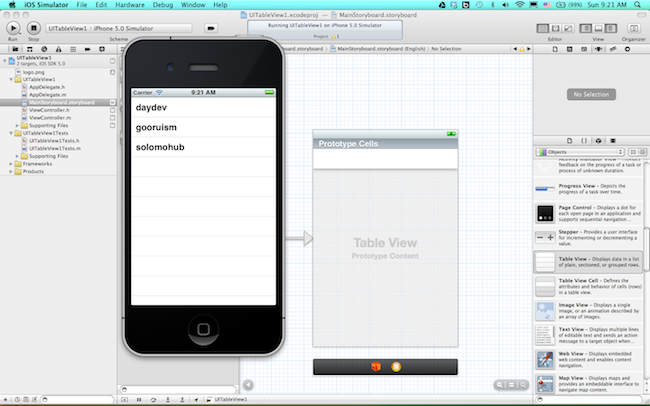
Task: Open the Help menu
Action: pos(220,5)
